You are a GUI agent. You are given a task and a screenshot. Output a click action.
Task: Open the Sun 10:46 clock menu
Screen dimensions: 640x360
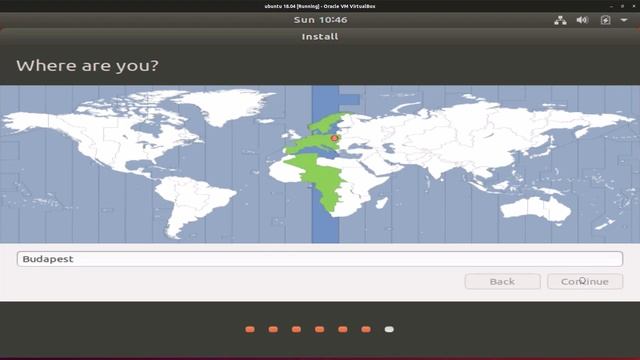point(320,20)
